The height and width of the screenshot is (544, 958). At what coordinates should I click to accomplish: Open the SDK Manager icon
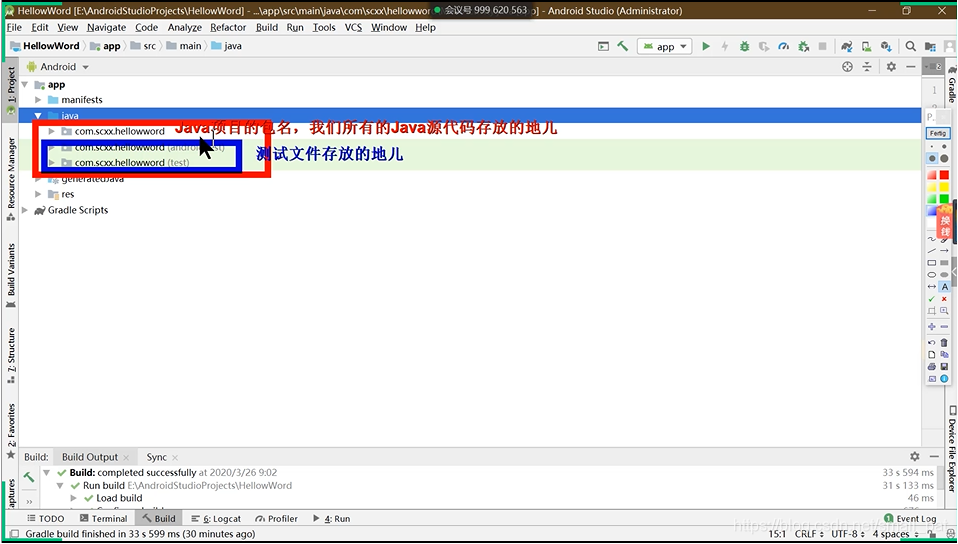tap(886, 46)
